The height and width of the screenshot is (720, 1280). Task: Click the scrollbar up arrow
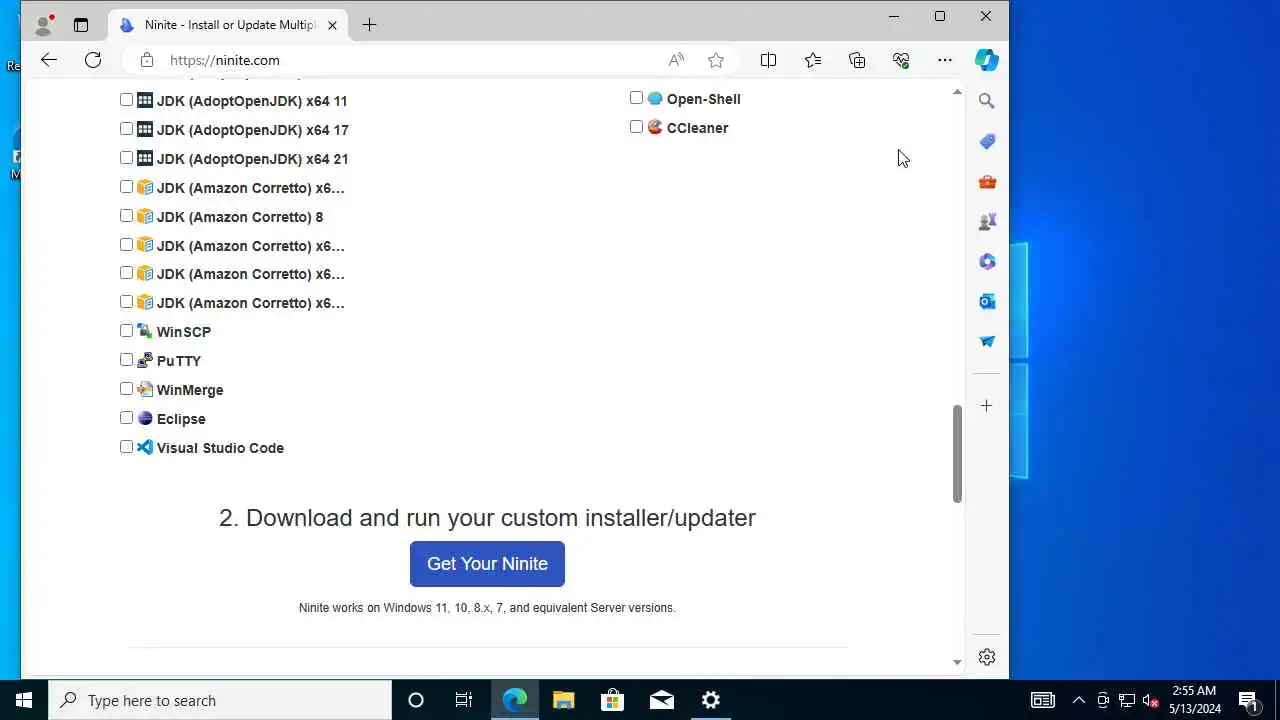pos(957,92)
